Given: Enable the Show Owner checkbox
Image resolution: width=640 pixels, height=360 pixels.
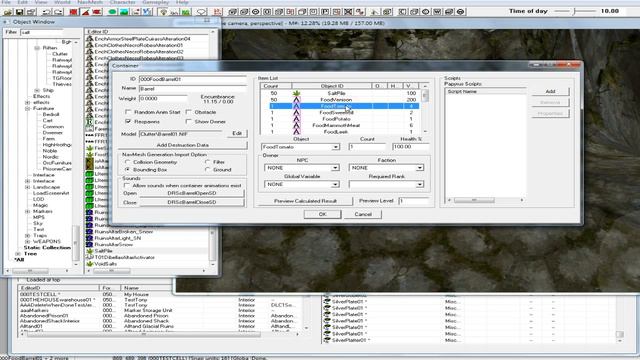Looking at the screenshot, I should pyautogui.click(x=188, y=122).
